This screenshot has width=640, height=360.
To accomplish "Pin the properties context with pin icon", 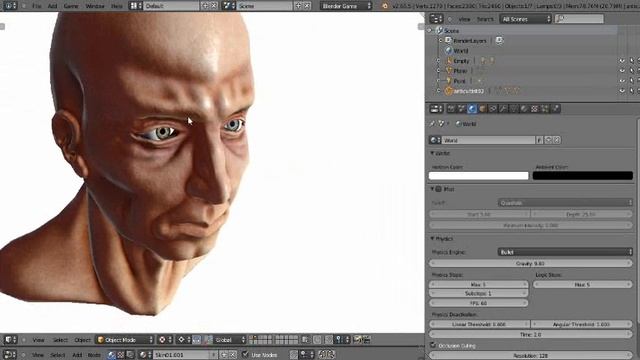I will (433, 123).
